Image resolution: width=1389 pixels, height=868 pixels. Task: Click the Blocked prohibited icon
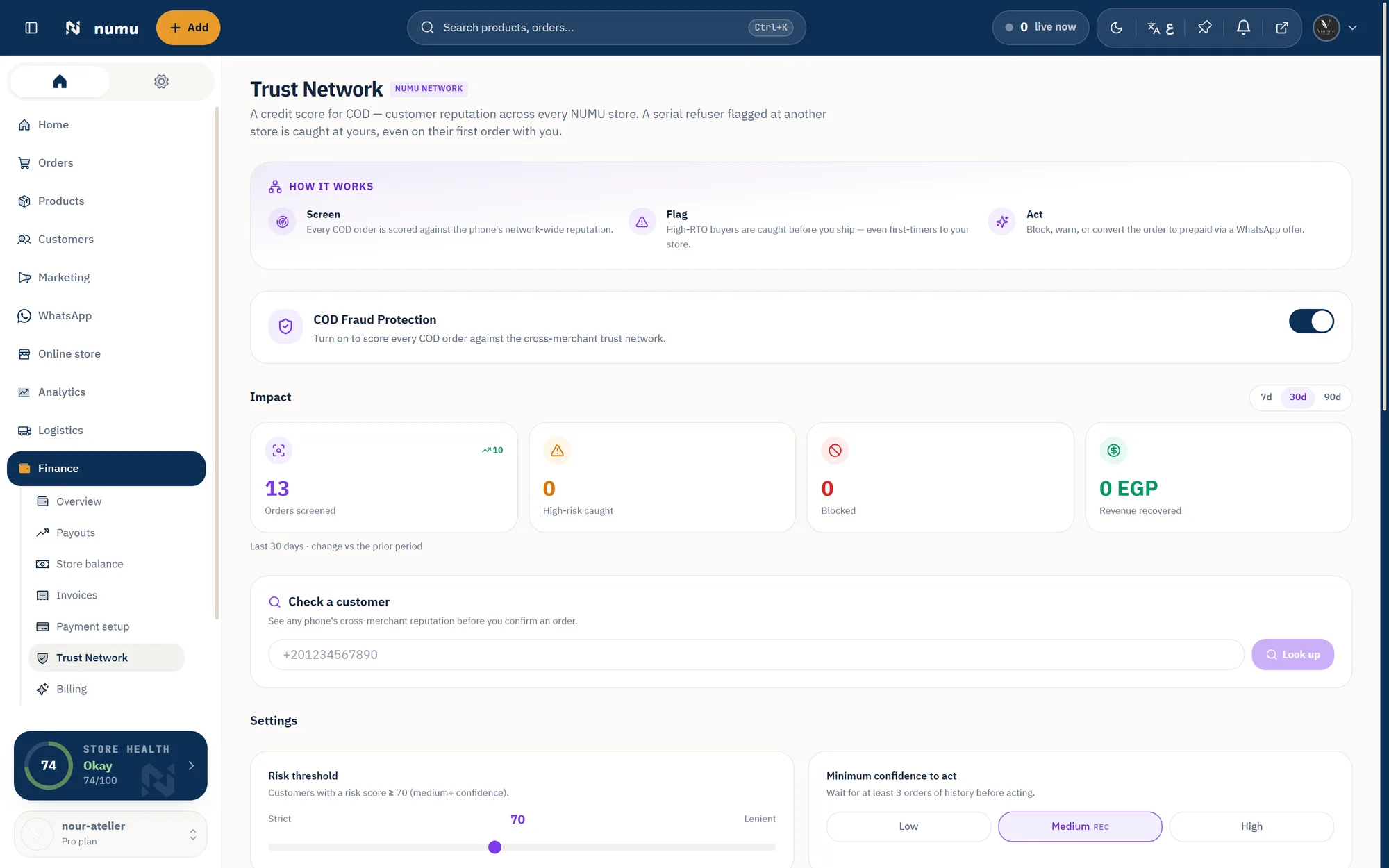point(835,451)
